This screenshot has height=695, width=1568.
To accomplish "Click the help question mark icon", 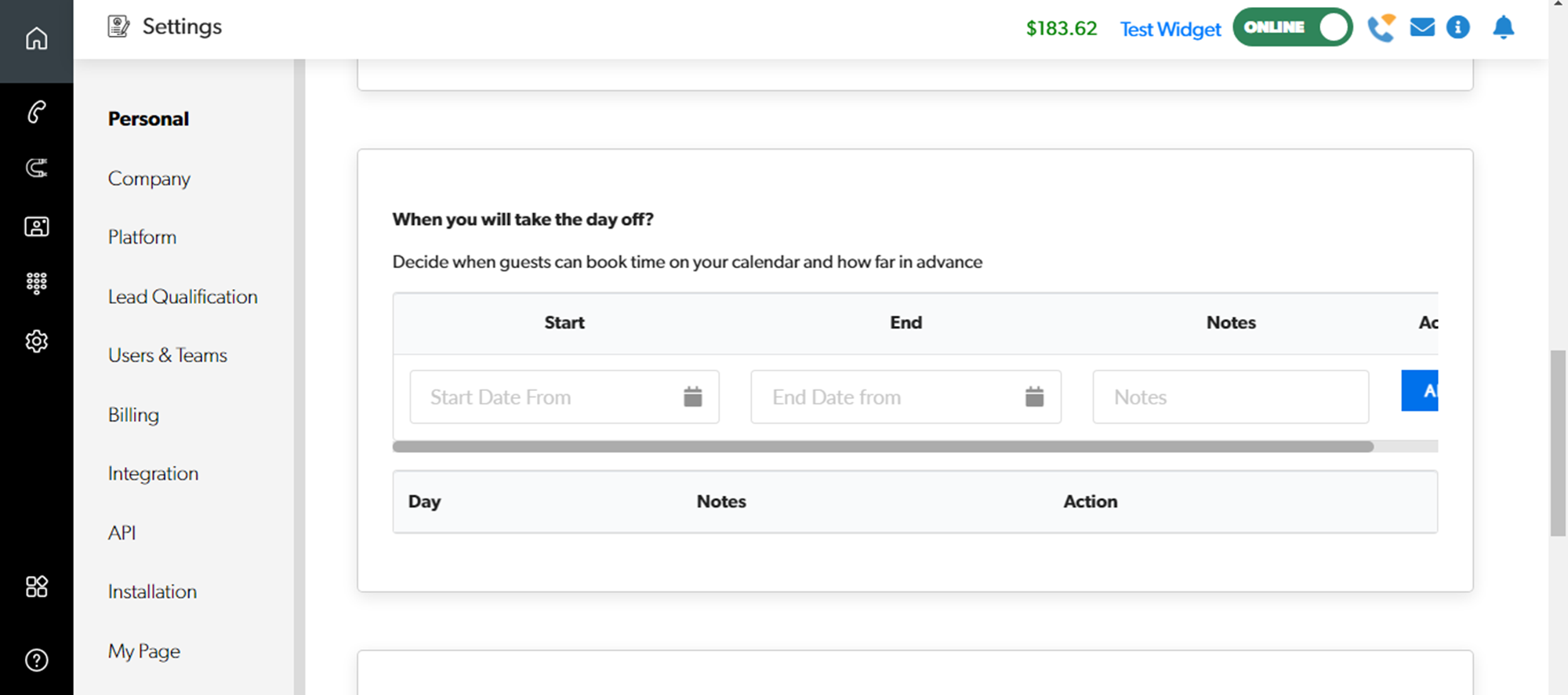I will tap(36, 660).
